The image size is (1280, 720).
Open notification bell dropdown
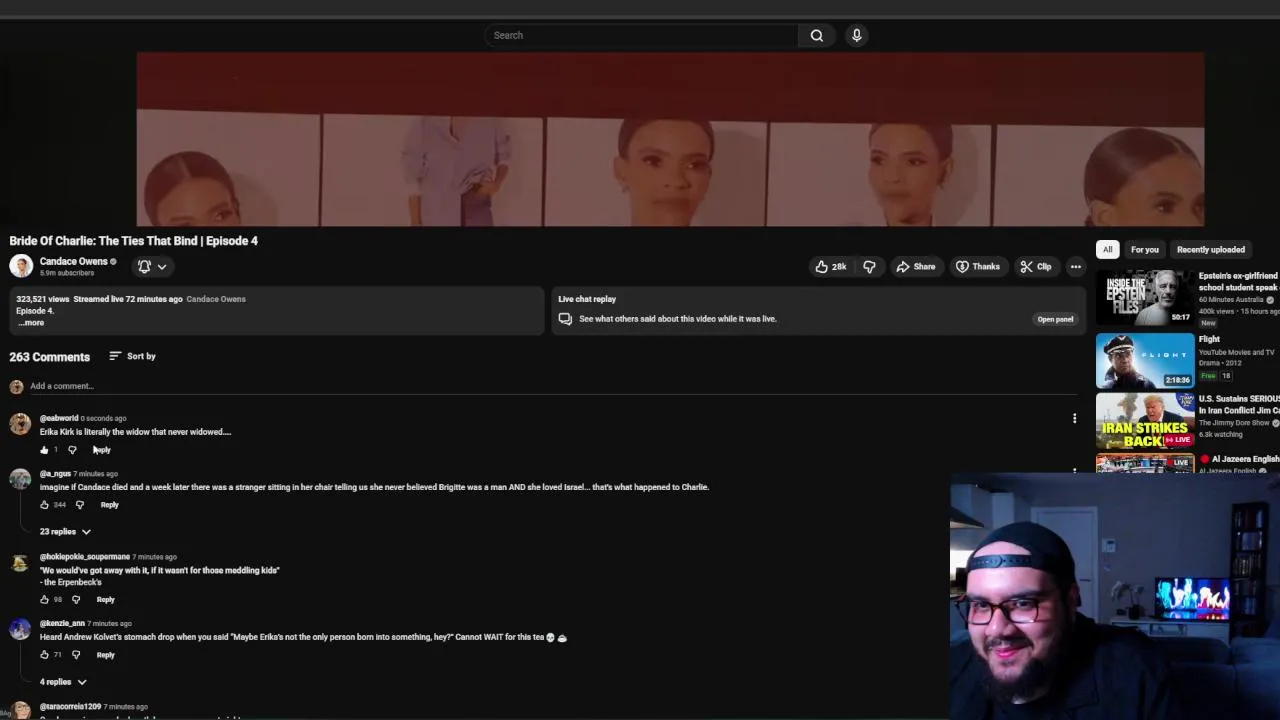pos(152,267)
